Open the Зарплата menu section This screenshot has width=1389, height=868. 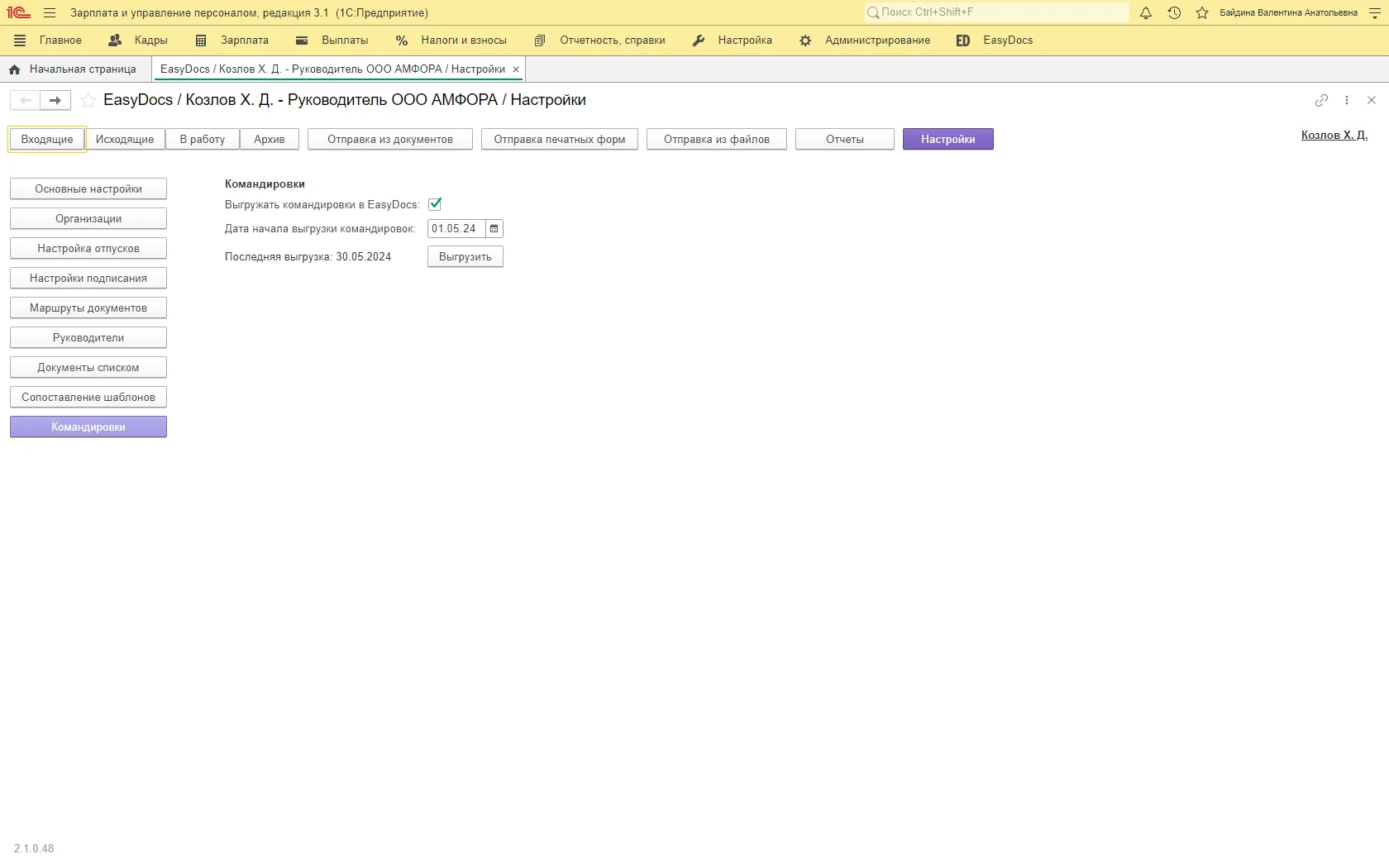pyautogui.click(x=232, y=41)
